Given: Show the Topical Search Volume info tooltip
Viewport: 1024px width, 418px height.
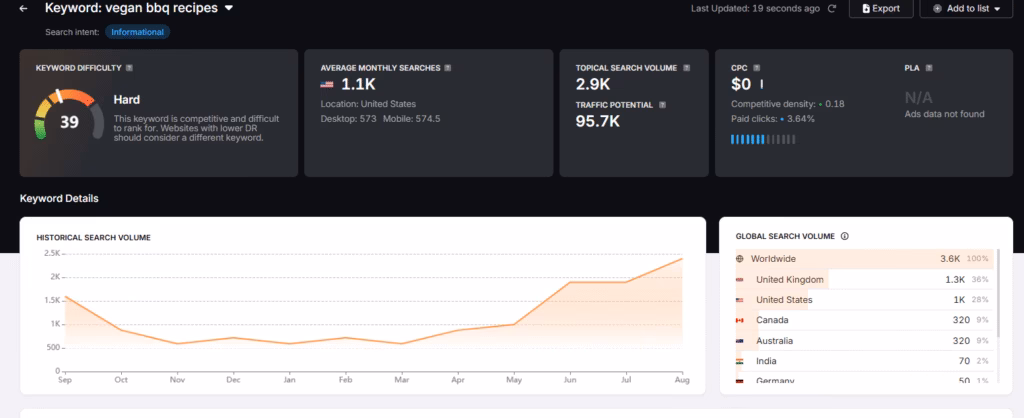Looking at the screenshot, I should click(685, 68).
